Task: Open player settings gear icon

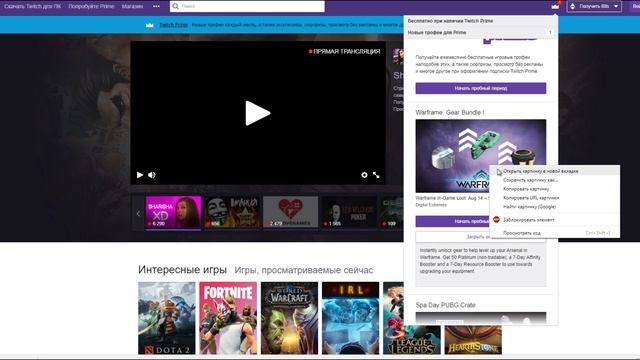Action: 364,175
